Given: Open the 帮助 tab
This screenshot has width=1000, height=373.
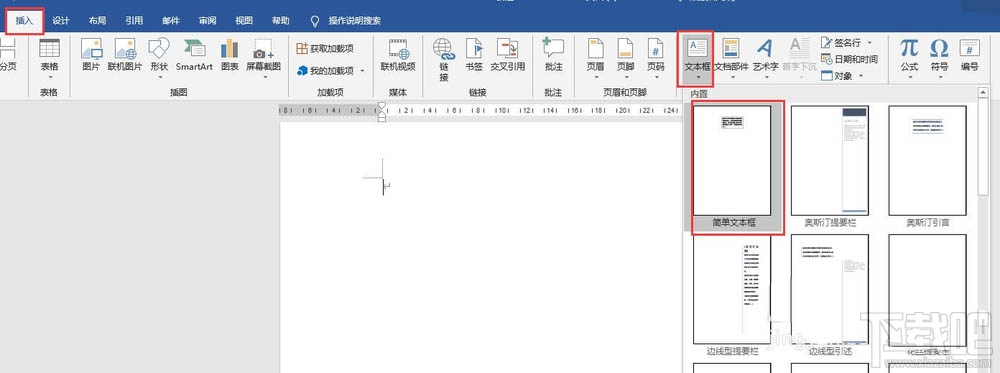Looking at the screenshot, I should 281,20.
